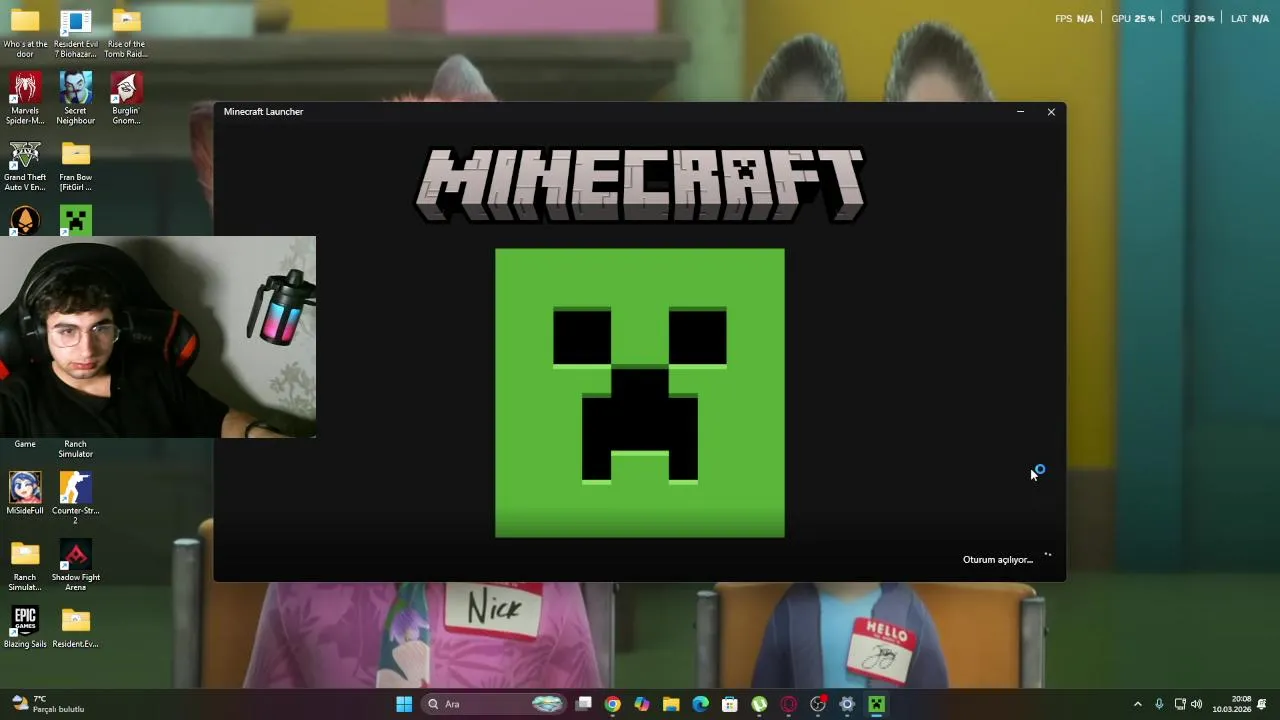Open the network status tray icon
This screenshot has height=720, width=1280.
(x=1180, y=704)
